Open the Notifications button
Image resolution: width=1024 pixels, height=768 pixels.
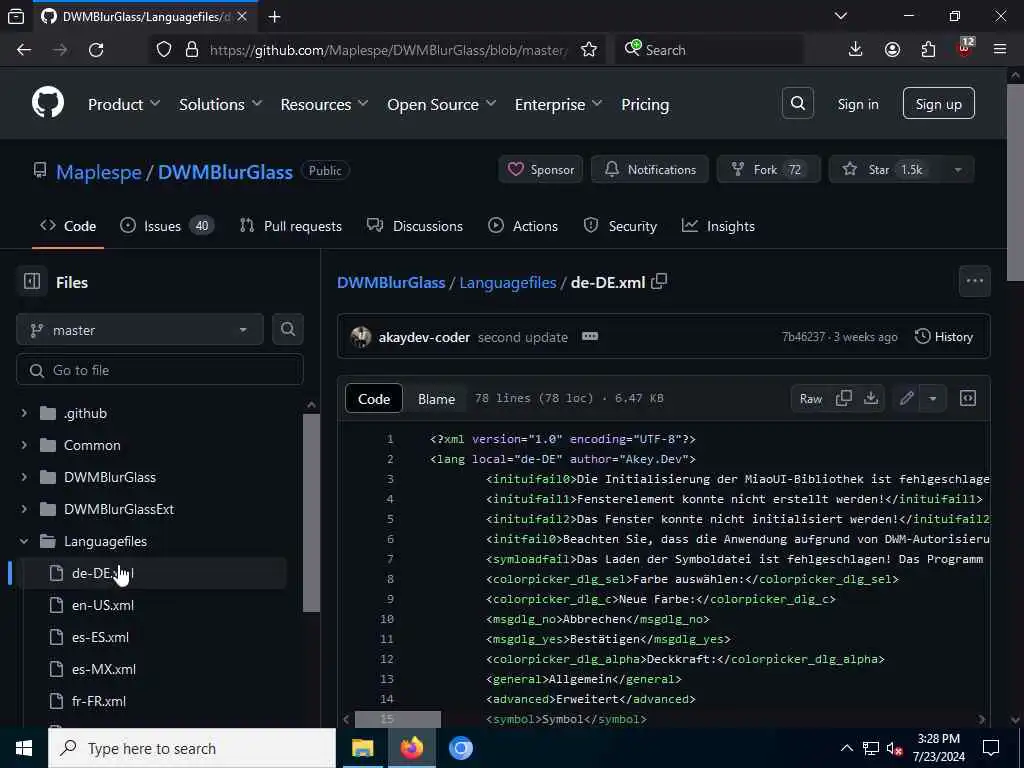pyautogui.click(x=650, y=170)
